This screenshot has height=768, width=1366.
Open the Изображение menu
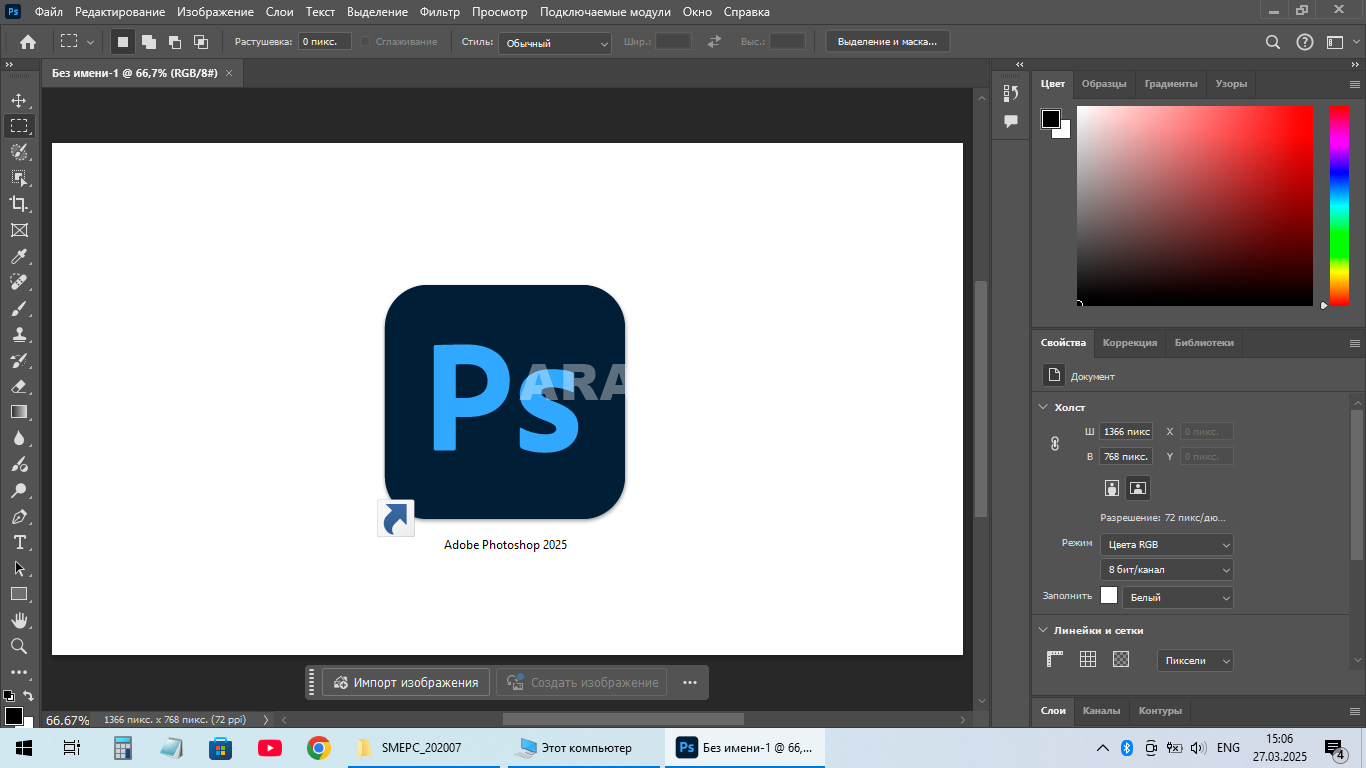click(x=215, y=12)
